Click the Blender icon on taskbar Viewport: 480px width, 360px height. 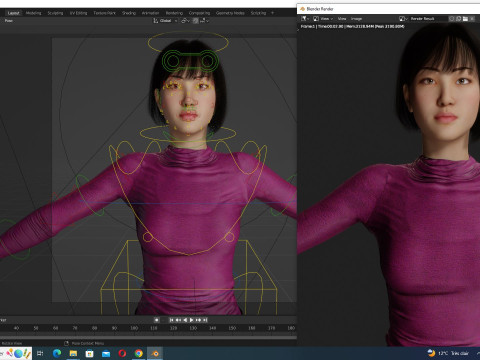point(155,353)
